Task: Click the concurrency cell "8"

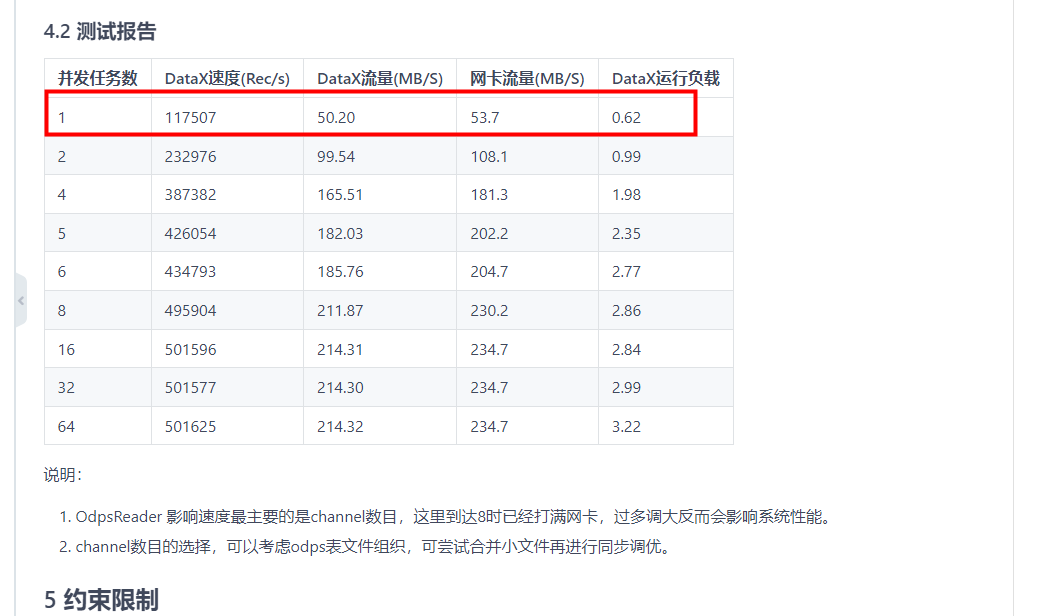Action: pos(98,311)
